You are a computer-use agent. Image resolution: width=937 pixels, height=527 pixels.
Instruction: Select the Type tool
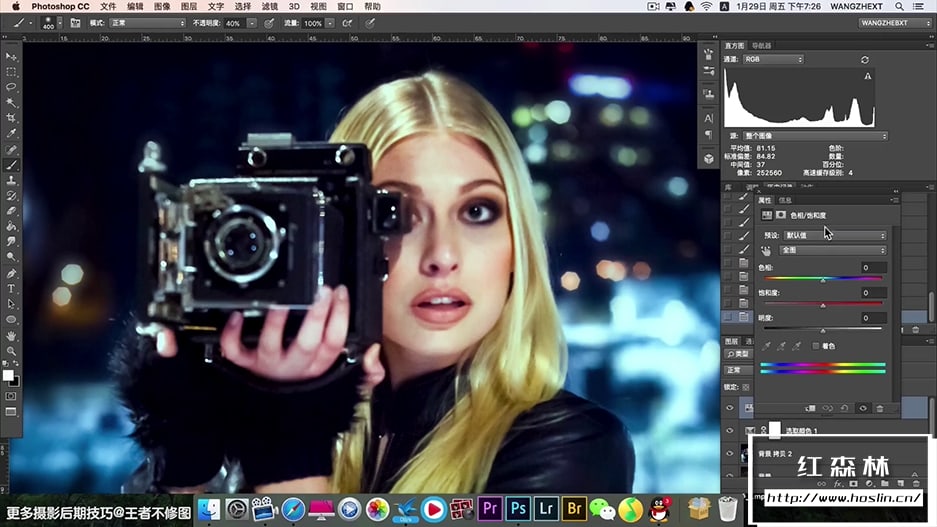[11, 289]
